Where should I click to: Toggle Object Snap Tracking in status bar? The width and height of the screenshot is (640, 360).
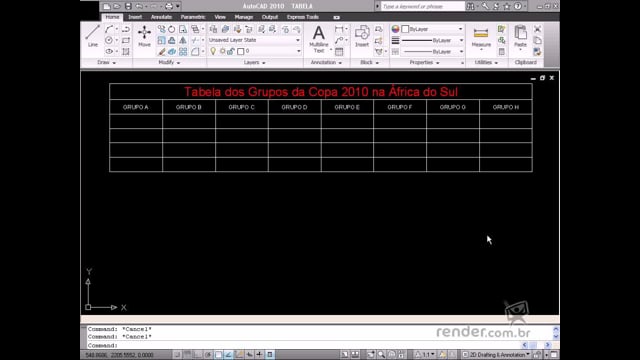[229, 354]
